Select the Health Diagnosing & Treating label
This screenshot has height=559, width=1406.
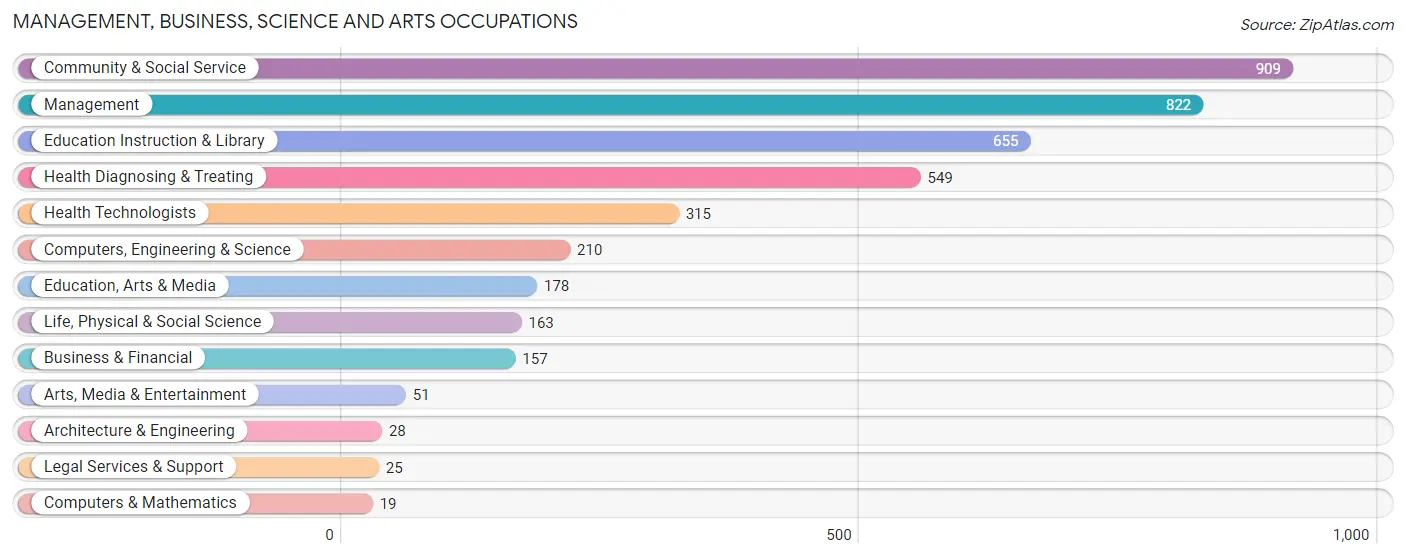149,177
